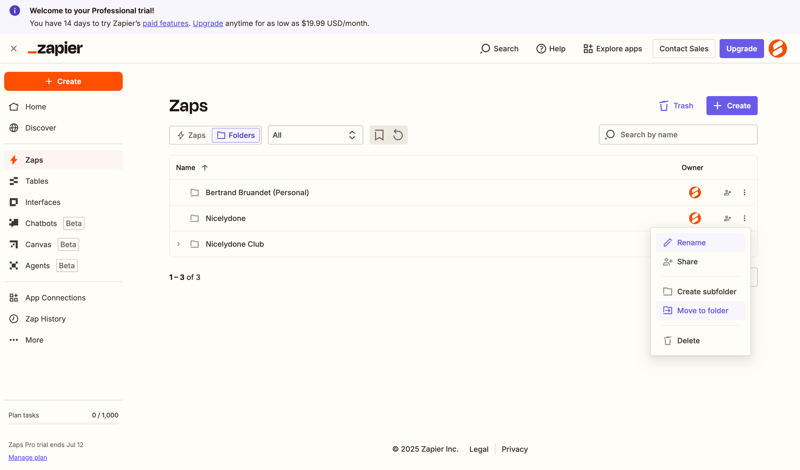
Task: Go to Home in the sidebar
Action: 63,107
